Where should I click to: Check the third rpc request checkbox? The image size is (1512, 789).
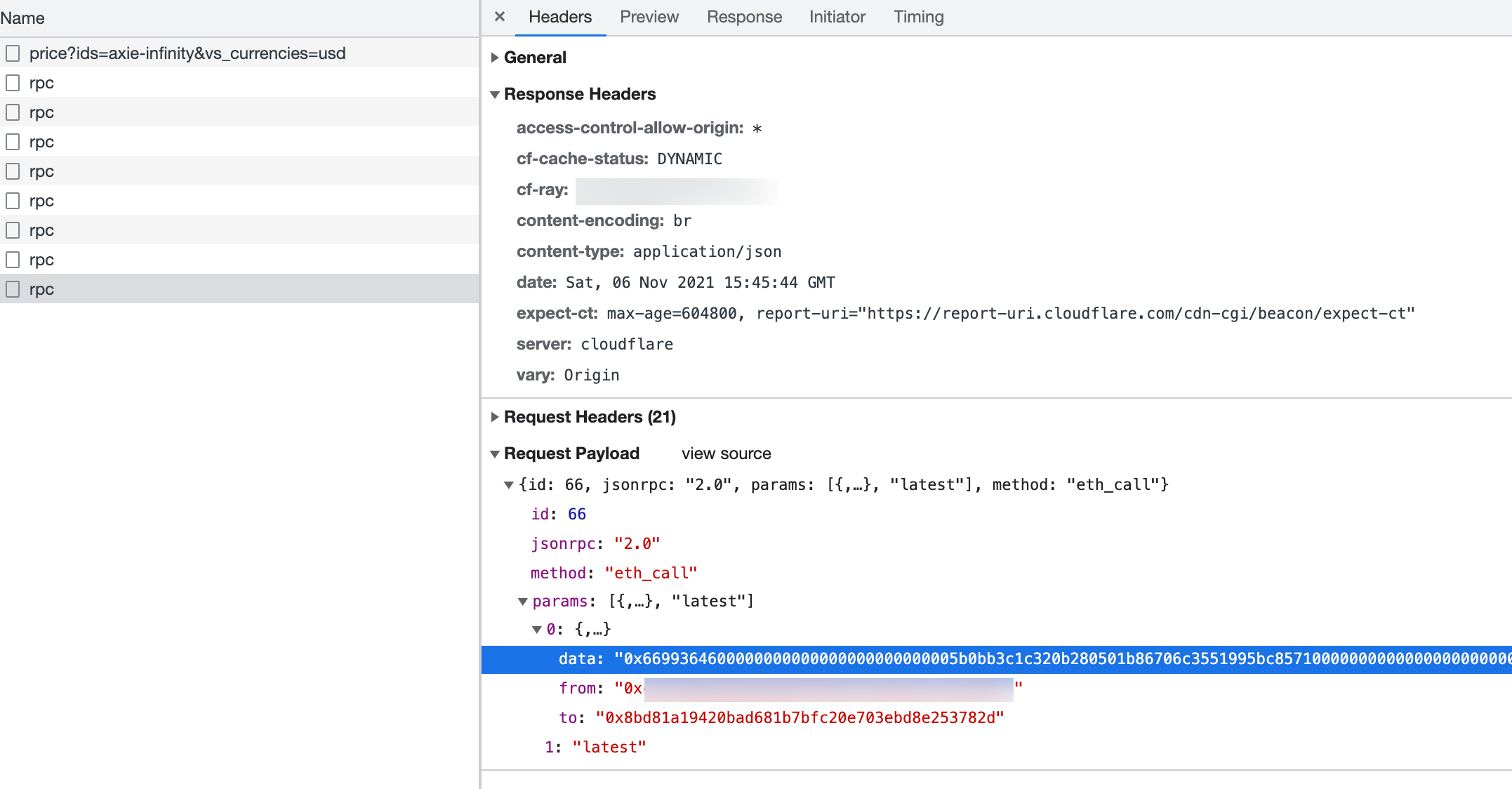(x=13, y=142)
